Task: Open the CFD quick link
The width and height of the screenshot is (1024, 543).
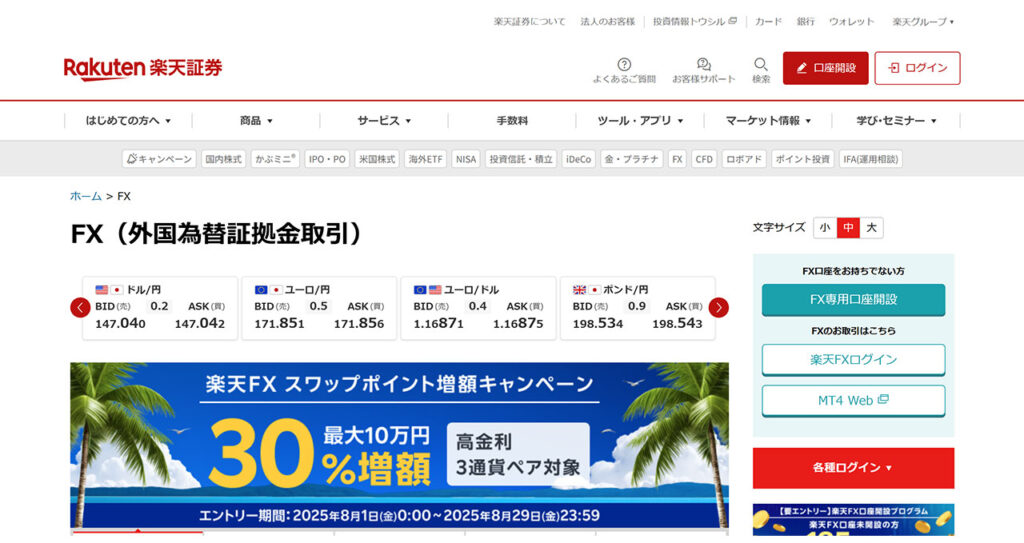Action: point(704,159)
